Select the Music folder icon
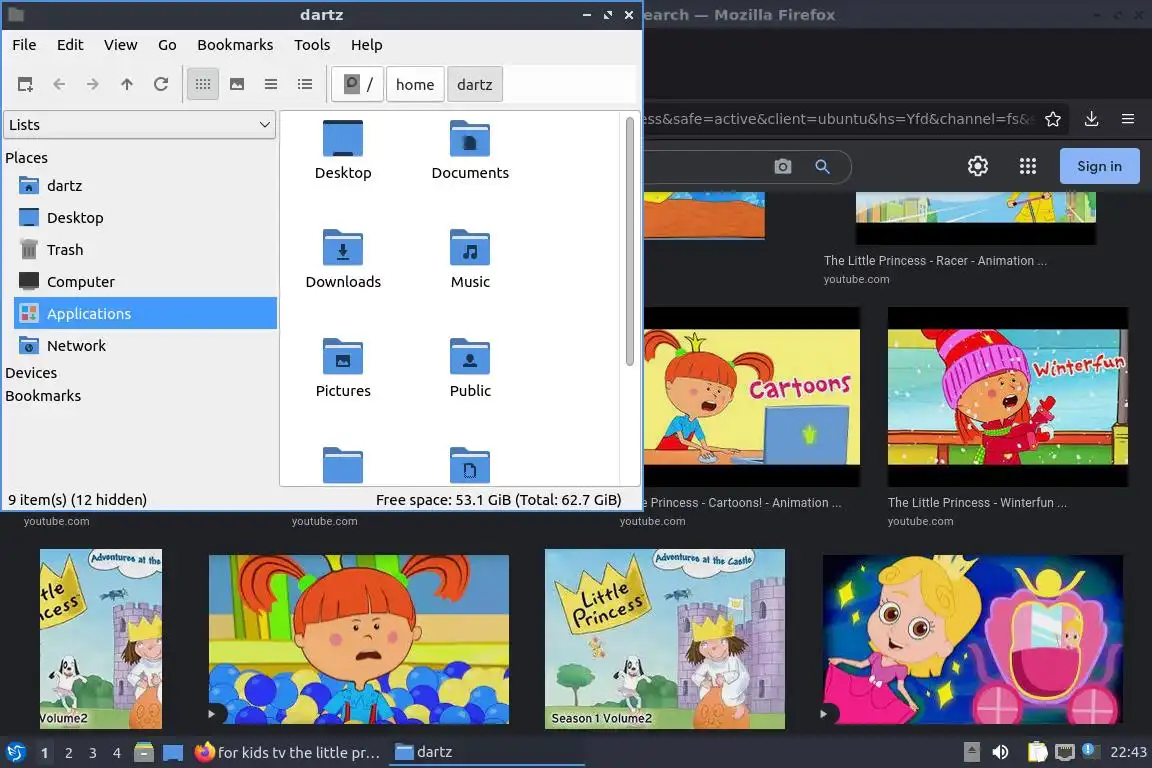Image resolution: width=1152 pixels, height=768 pixels. coord(470,259)
